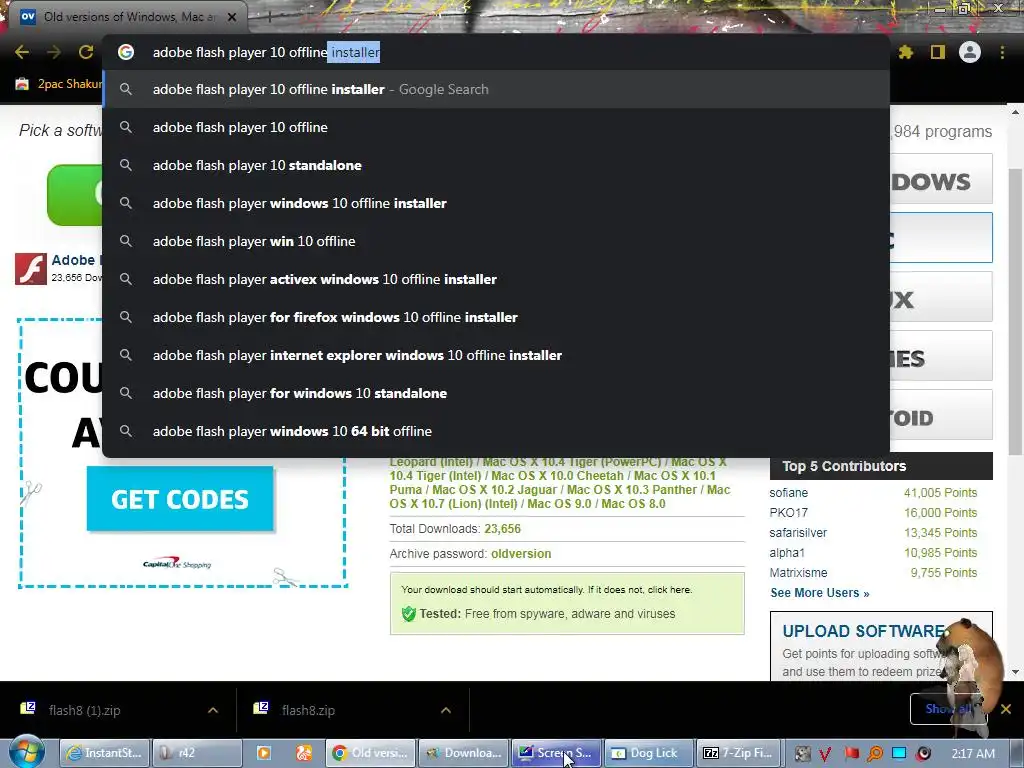Open the Extensions puzzle icon
Image resolution: width=1024 pixels, height=768 pixels.
pos(905,52)
